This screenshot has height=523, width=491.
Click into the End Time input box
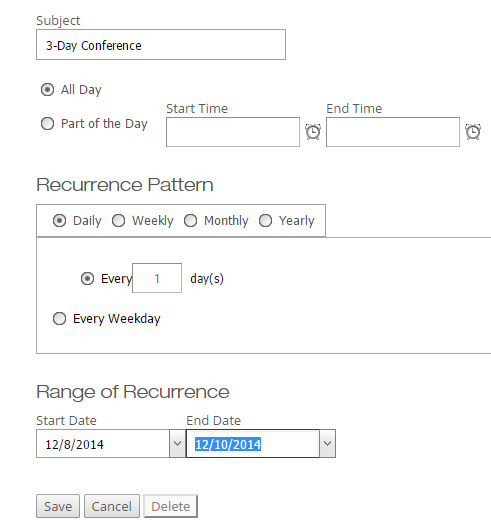click(393, 132)
